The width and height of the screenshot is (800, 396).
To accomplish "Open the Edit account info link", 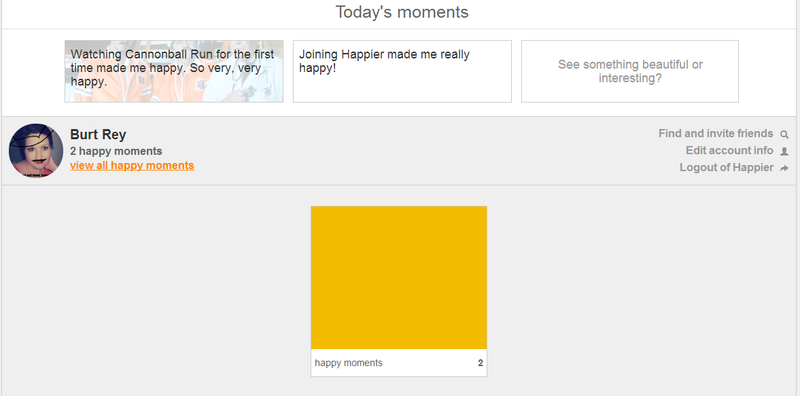I will coord(729,151).
